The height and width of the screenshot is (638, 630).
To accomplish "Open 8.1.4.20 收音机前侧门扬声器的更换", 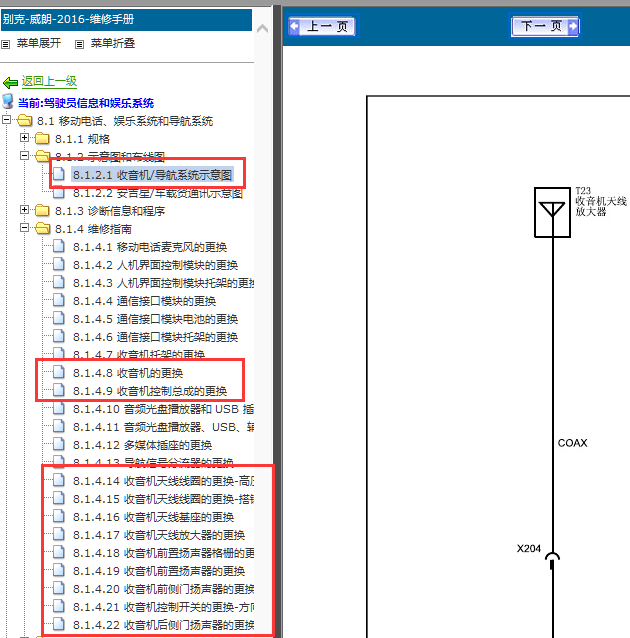I will (x=163, y=589).
